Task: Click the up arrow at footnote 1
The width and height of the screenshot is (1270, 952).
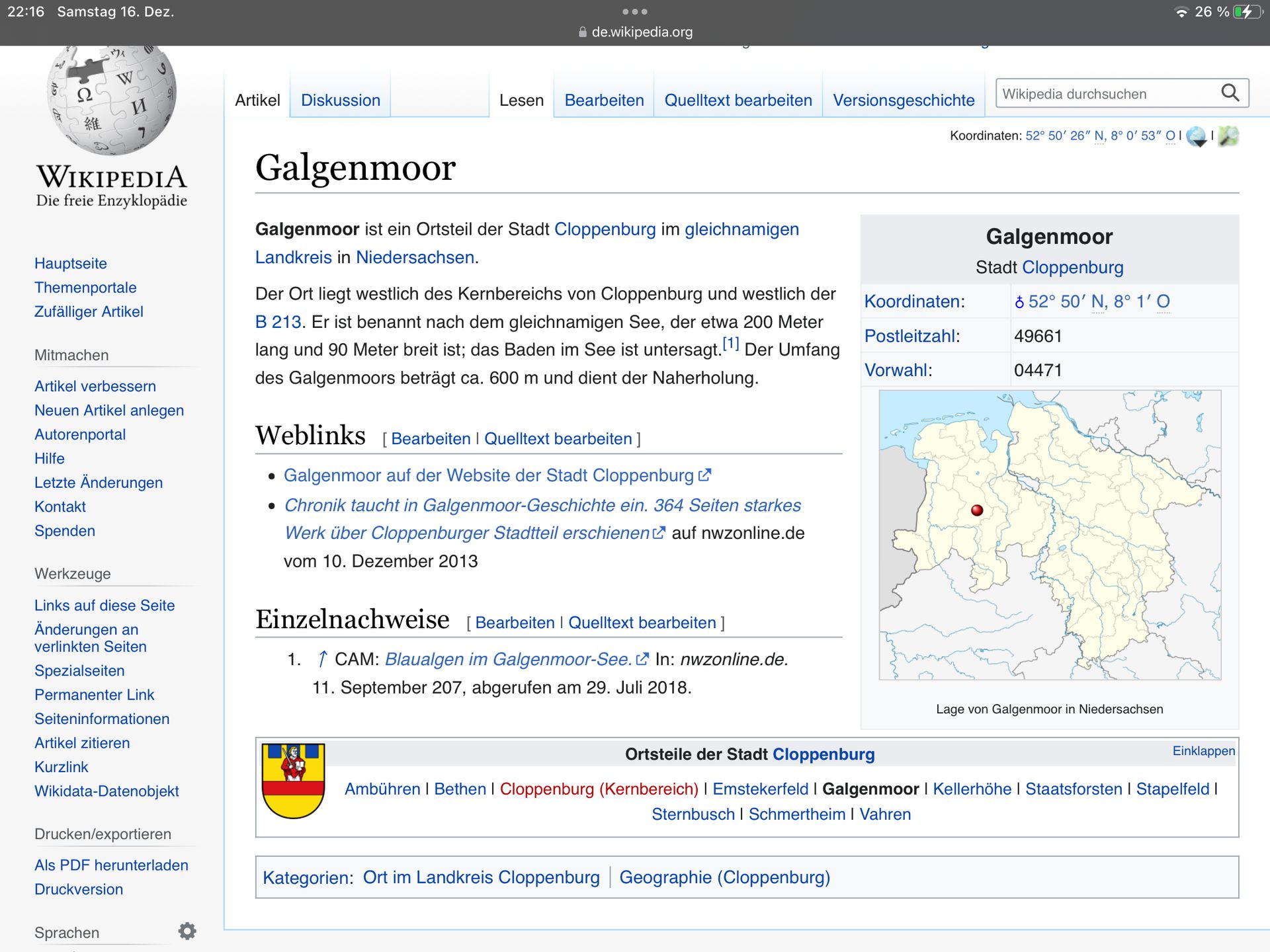Action: click(322, 659)
